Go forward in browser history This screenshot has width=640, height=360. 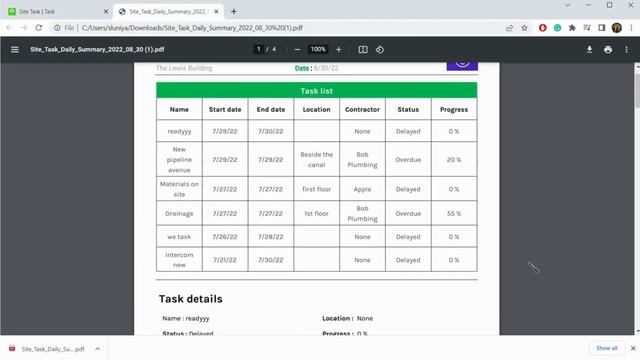[23, 28]
